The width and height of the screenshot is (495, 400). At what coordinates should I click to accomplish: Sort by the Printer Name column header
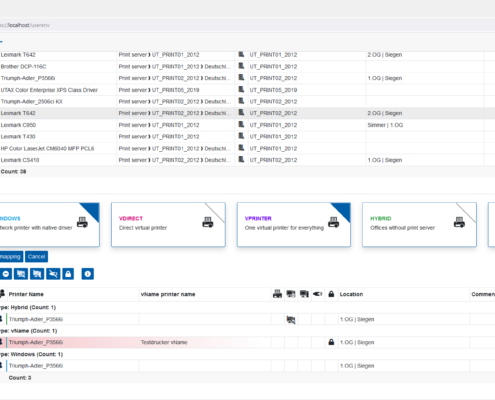pos(73,294)
